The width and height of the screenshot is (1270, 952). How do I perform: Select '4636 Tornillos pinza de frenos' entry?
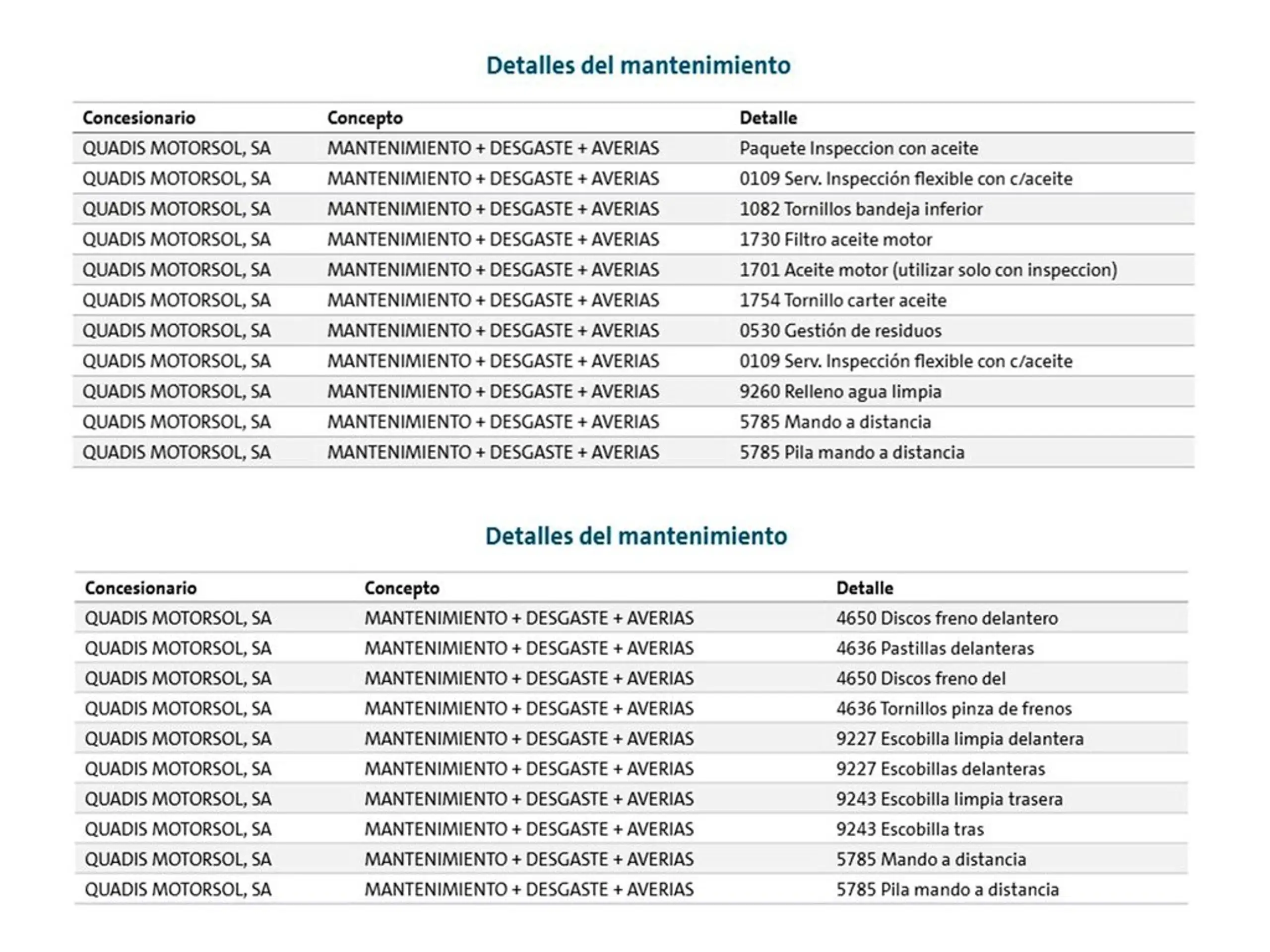click(x=953, y=709)
